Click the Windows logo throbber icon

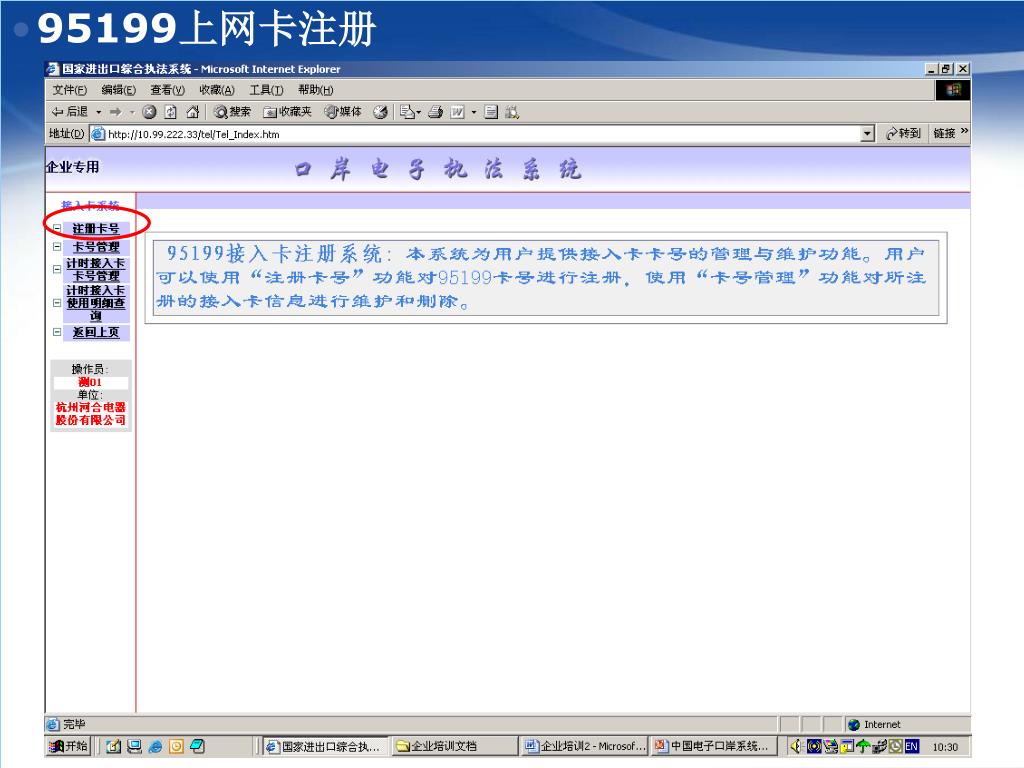[953, 90]
